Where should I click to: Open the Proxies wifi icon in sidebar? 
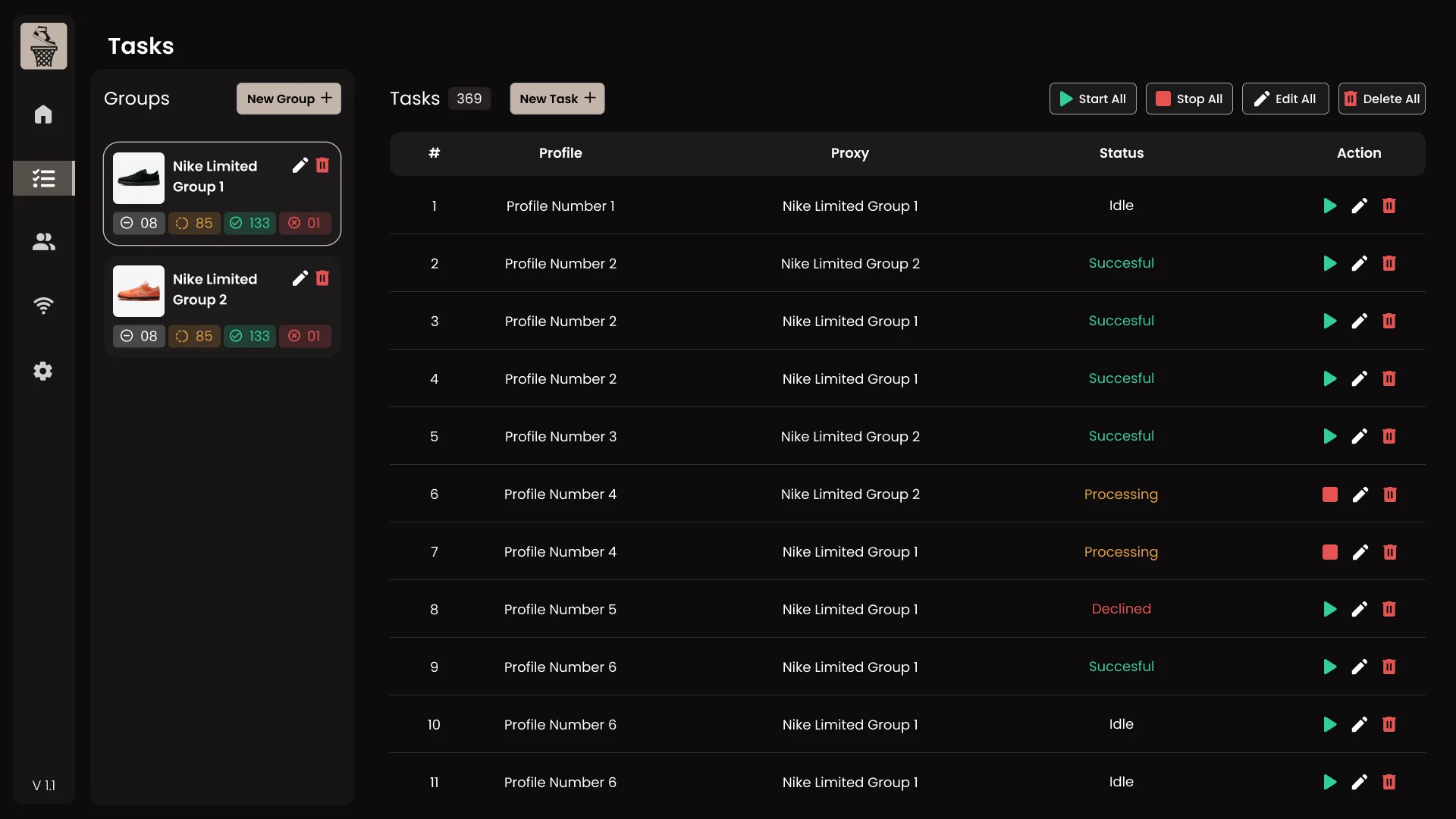coord(43,306)
